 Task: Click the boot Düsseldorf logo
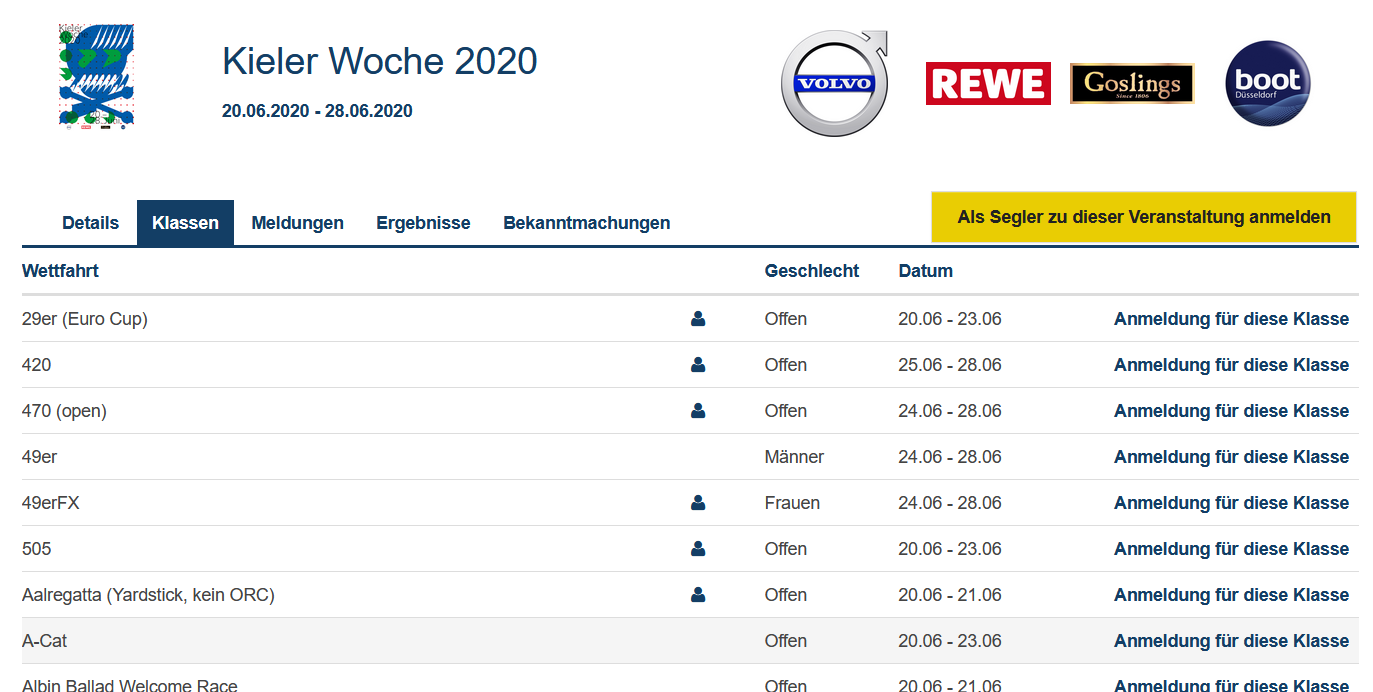[x=1267, y=84]
